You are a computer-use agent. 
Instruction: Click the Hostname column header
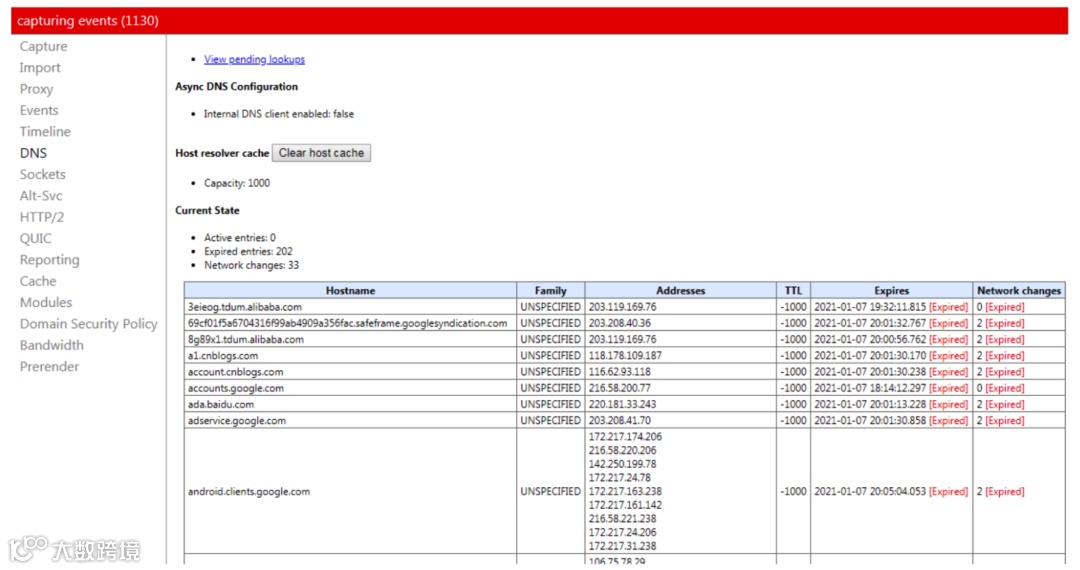point(350,291)
